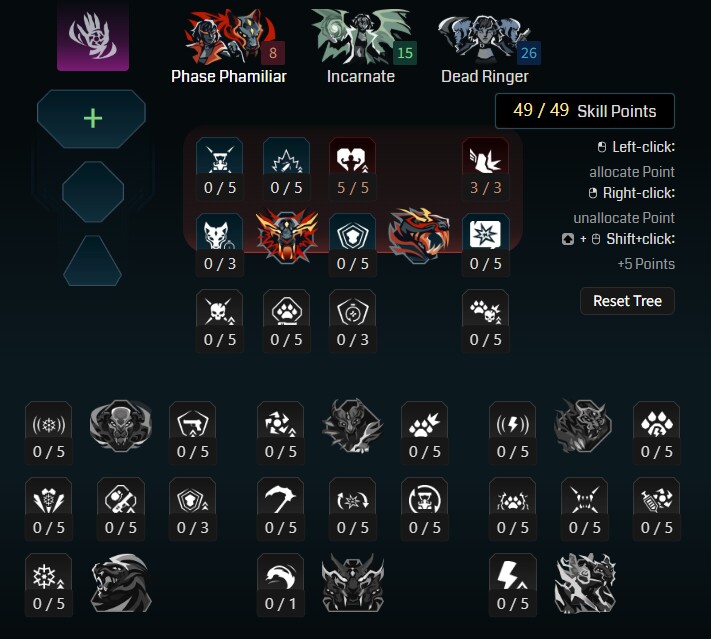Select the wolf head 0/3 skill
Screen dimensions: 711x639
click(x=220, y=244)
